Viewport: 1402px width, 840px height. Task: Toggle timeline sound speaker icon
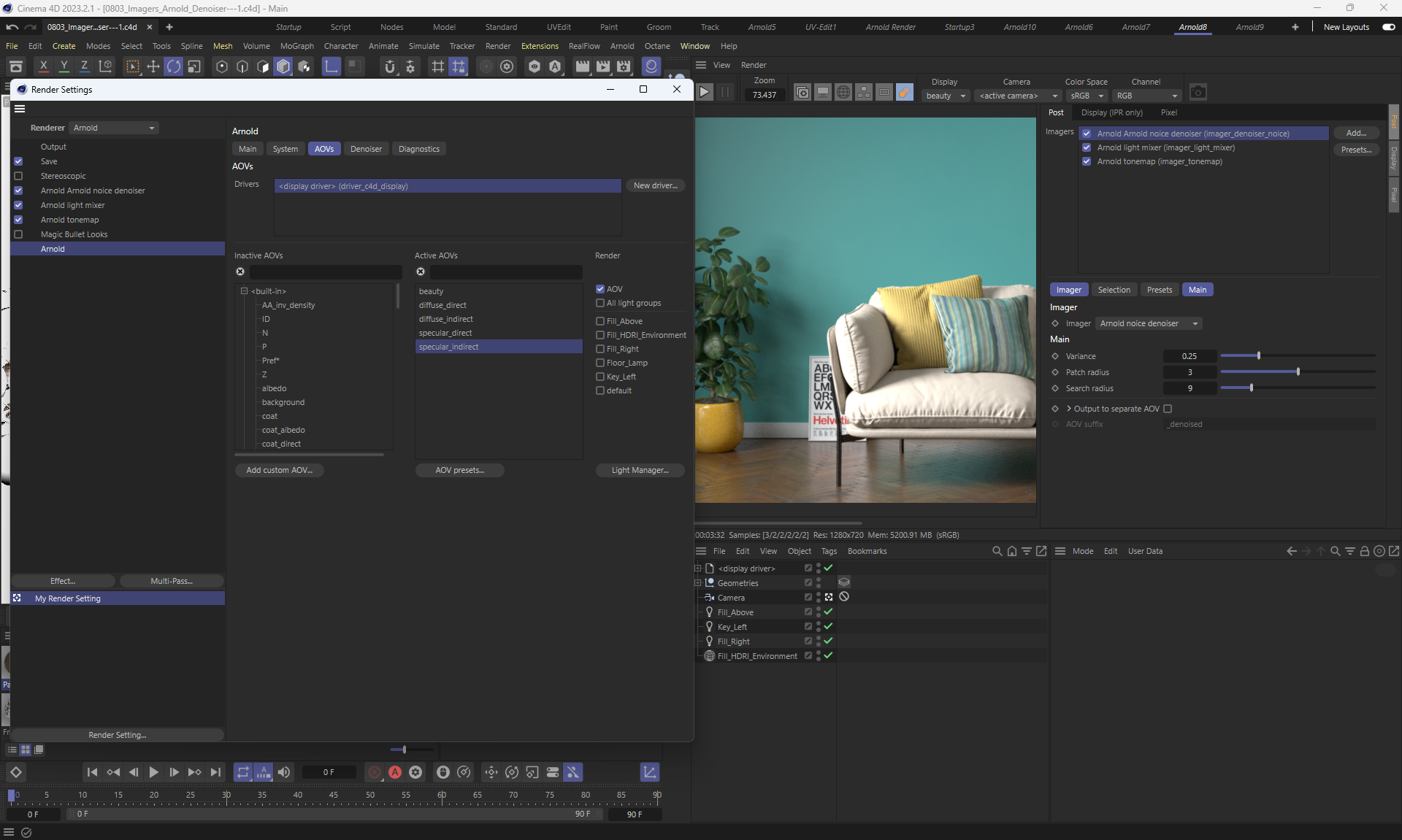tap(284, 772)
